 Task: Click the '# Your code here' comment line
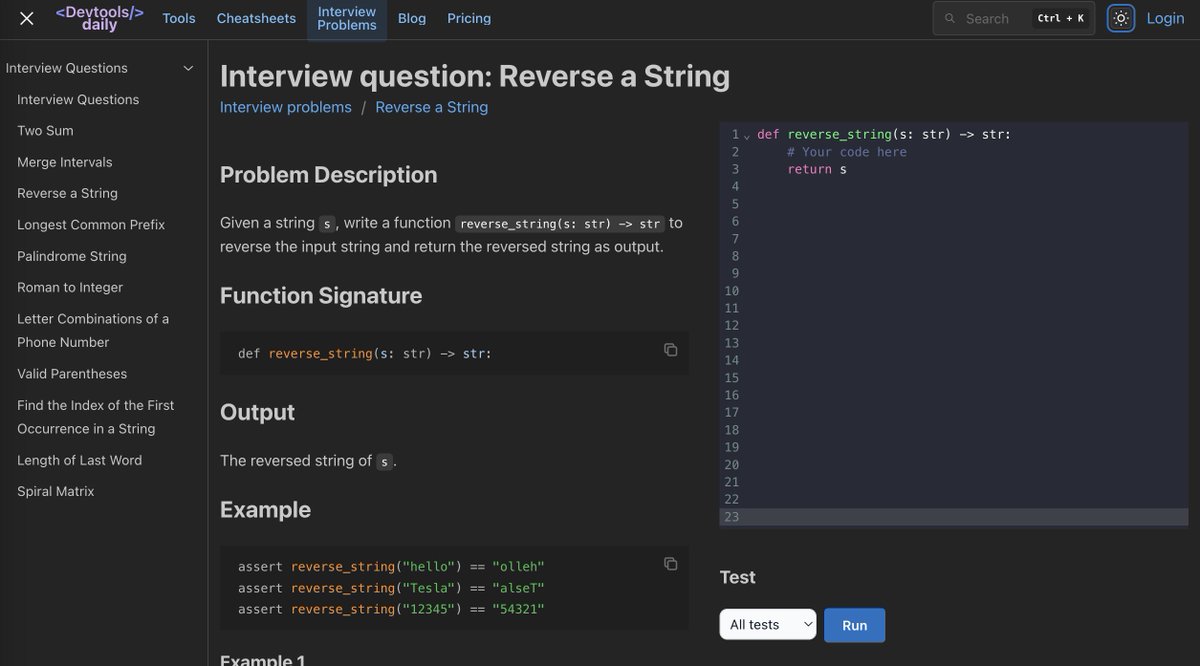click(847, 152)
